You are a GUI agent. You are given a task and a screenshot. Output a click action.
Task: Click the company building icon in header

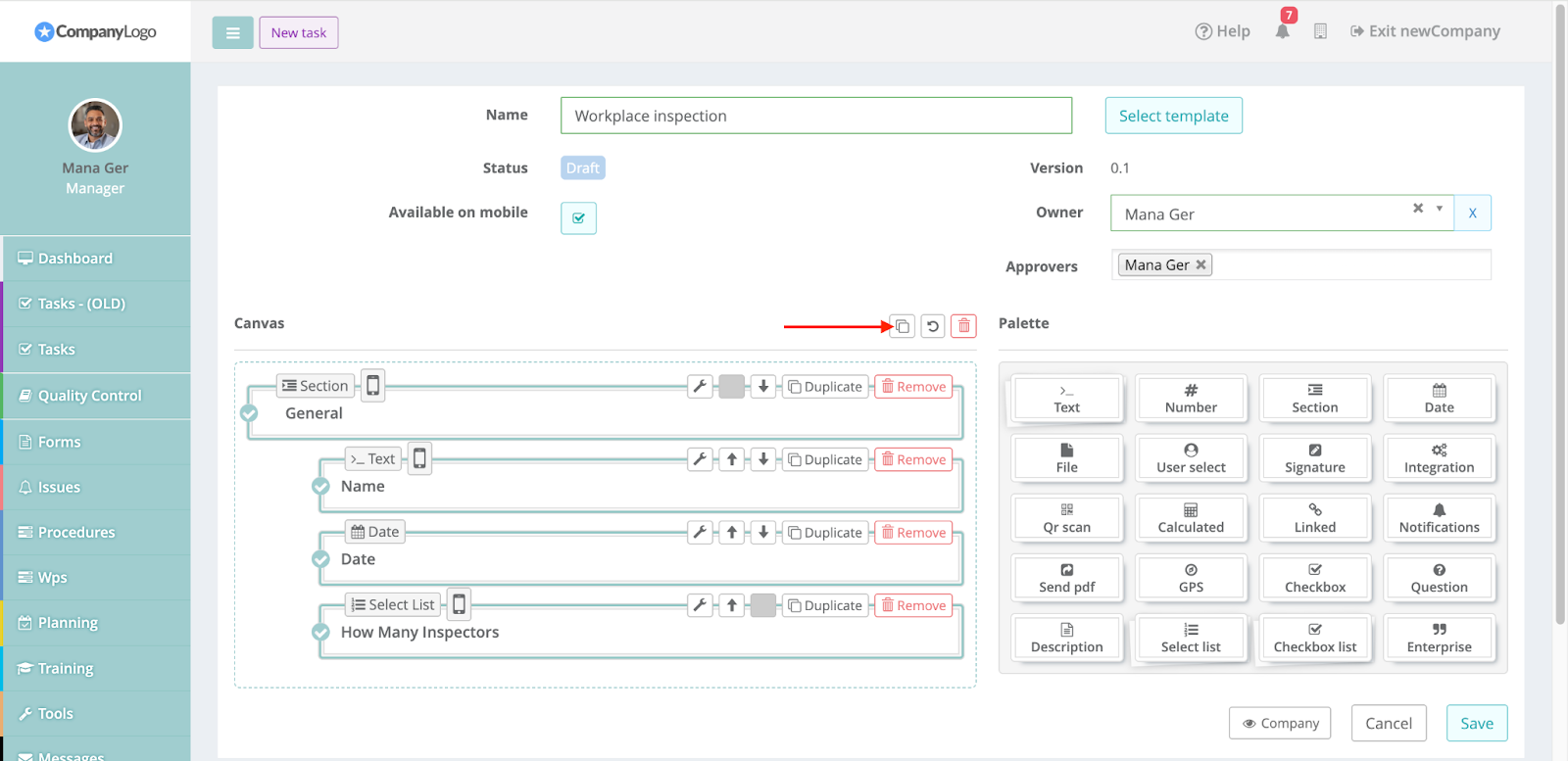point(1320,31)
